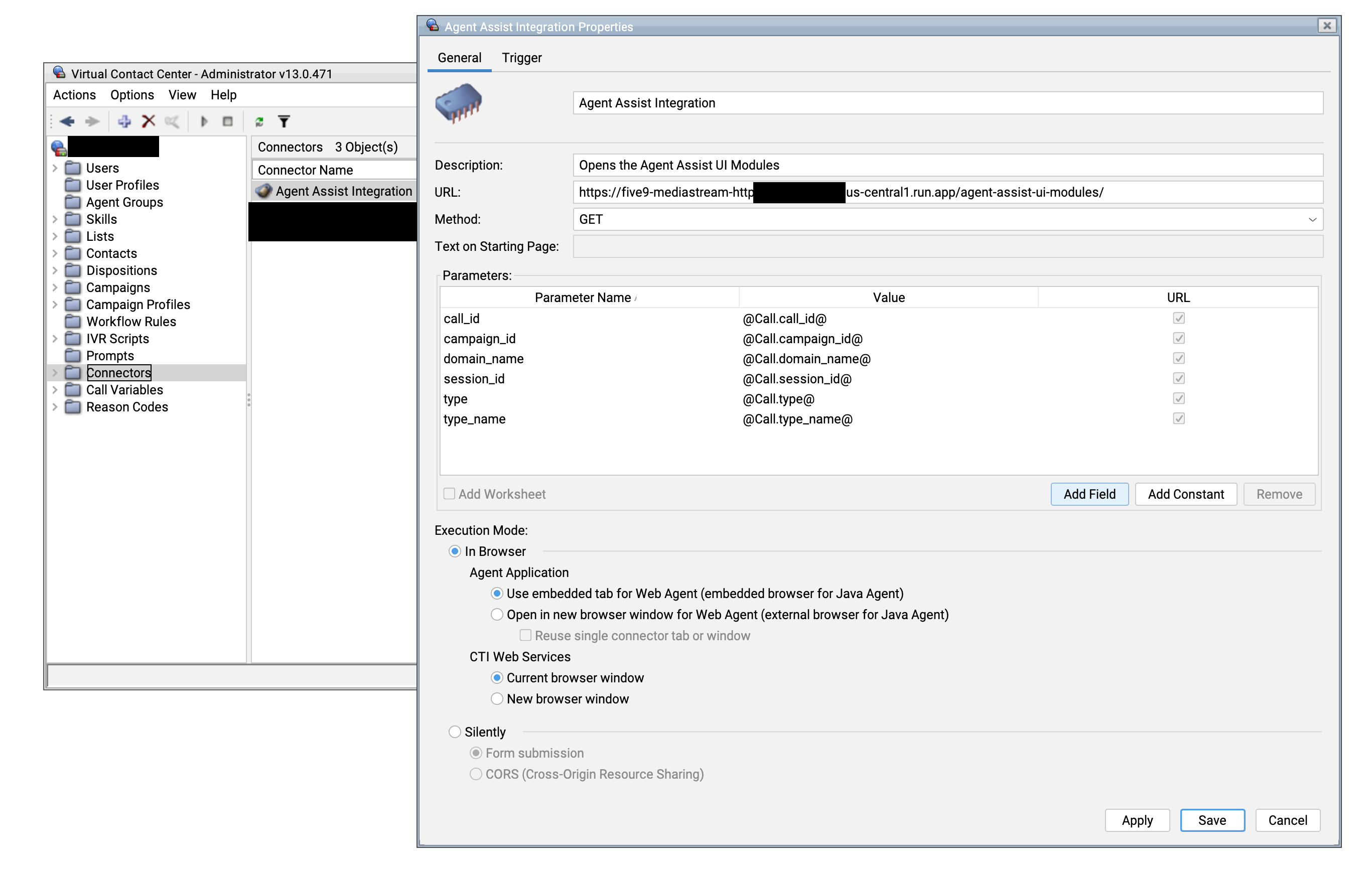Click the Description input field
Screen dimensions: 1372x871
click(947, 165)
